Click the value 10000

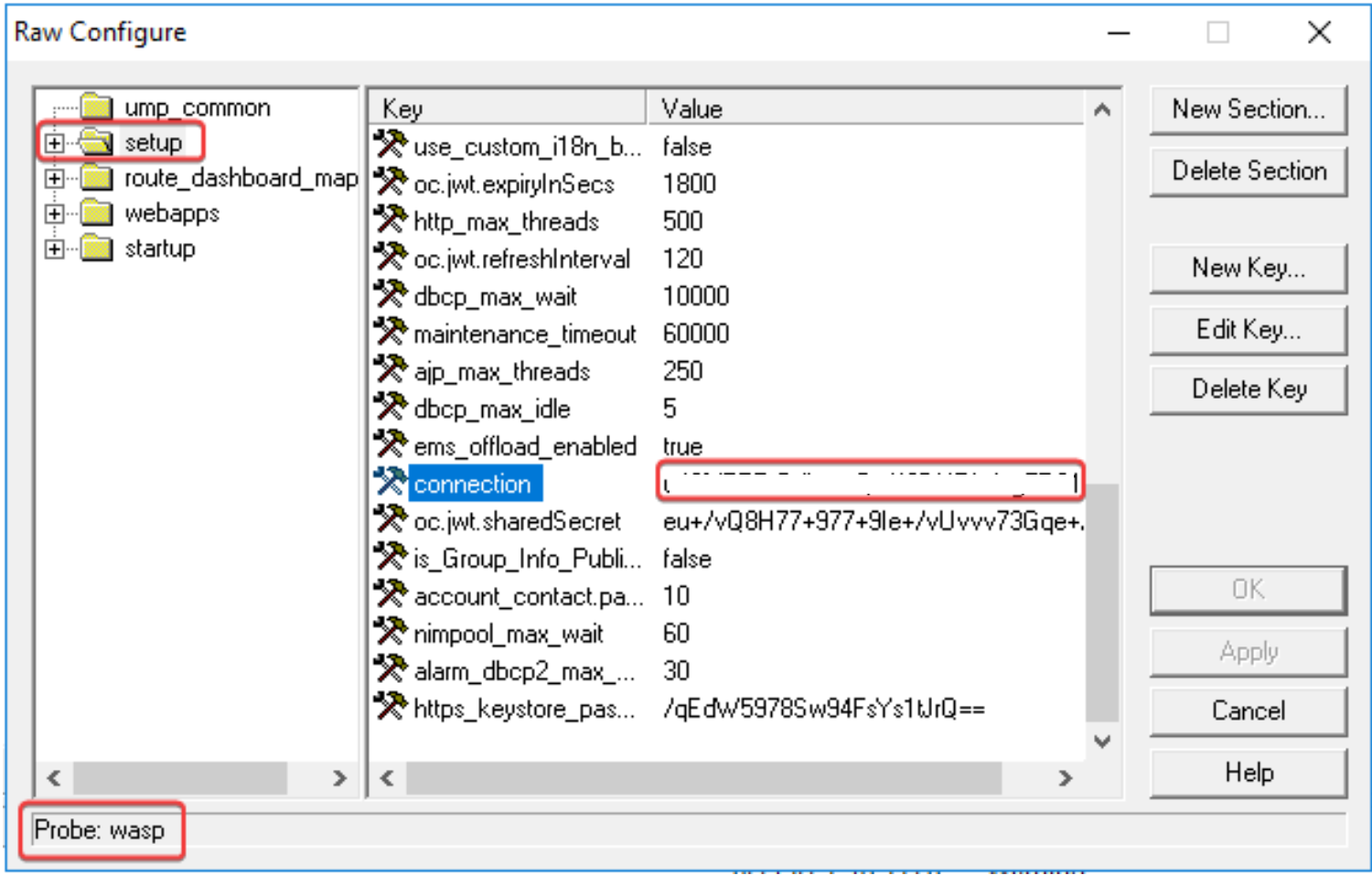click(x=696, y=296)
